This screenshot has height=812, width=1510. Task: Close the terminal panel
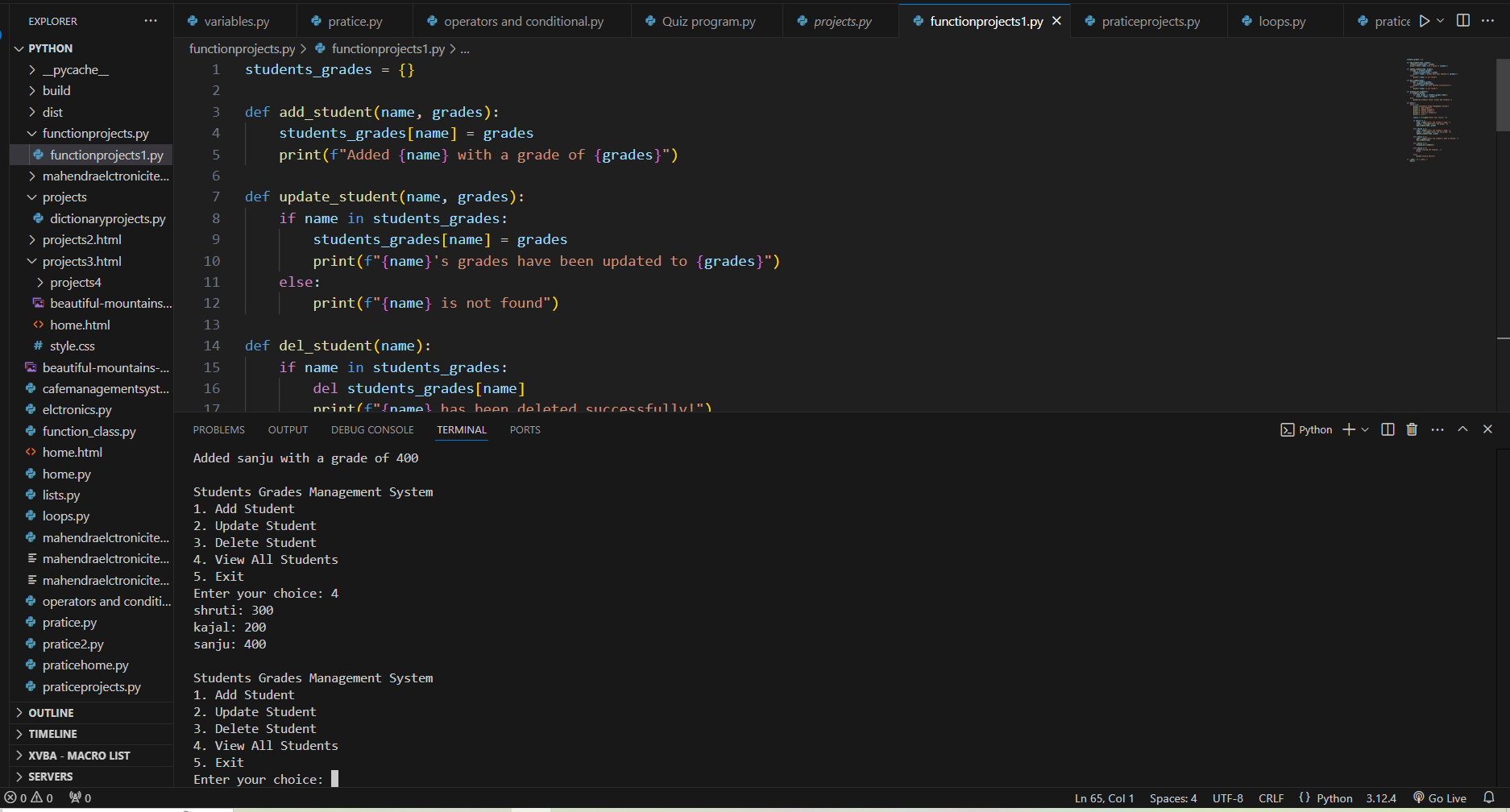(1487, 429)
